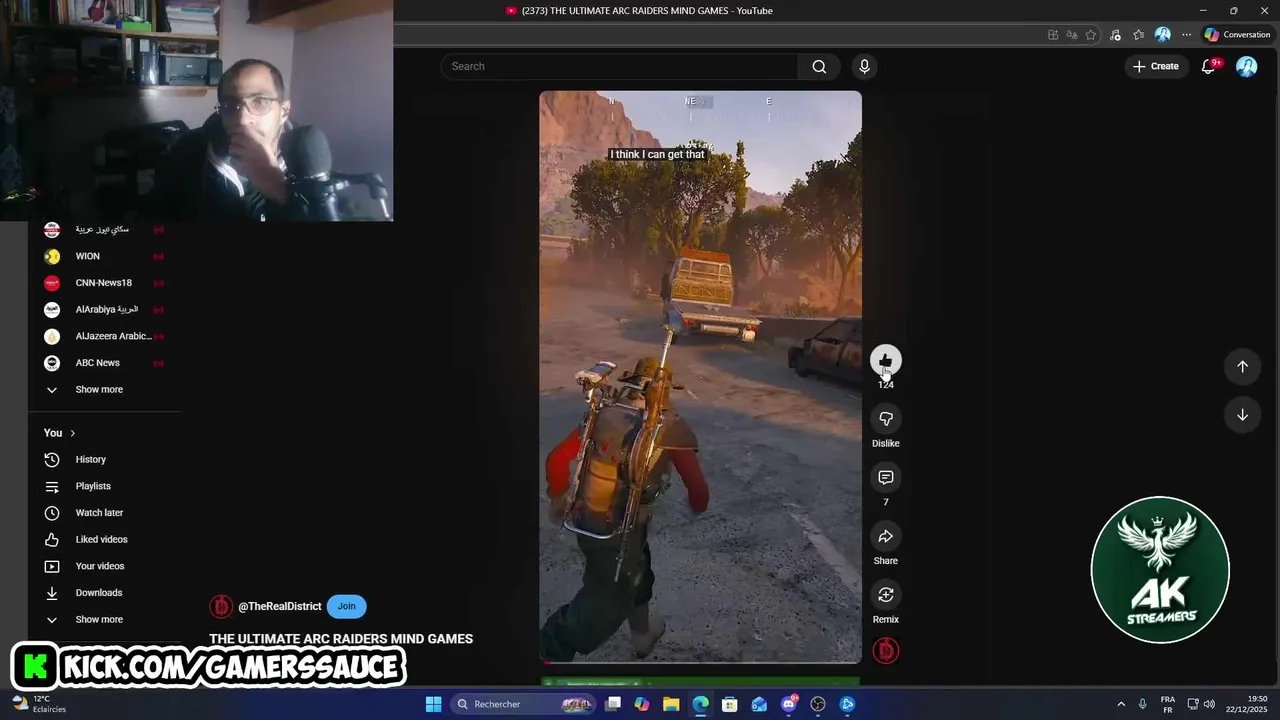Click into the YouTube Search field
This screenshot has height=720, width=1280.
coord(619,66)
